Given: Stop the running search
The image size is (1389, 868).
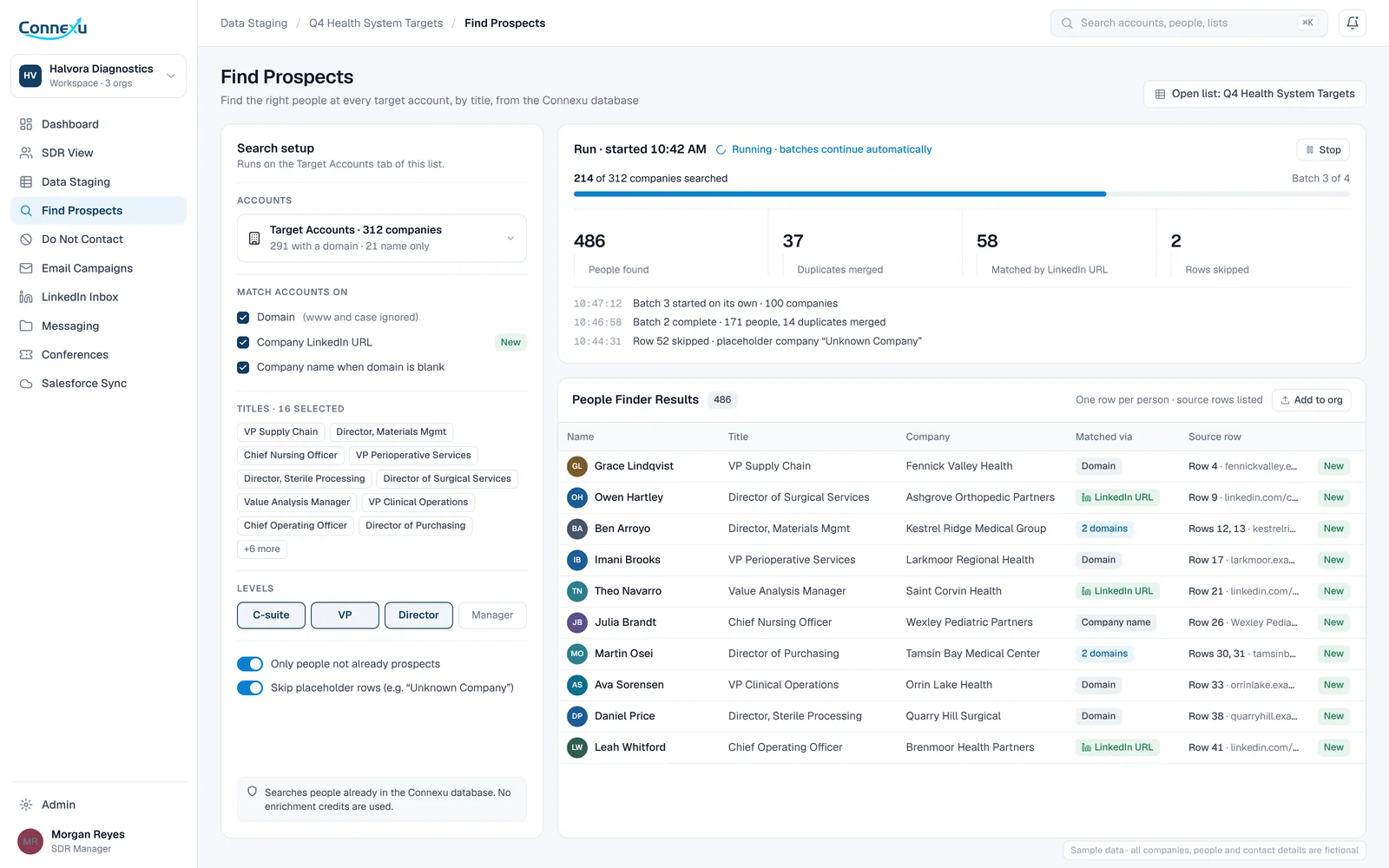Looking at the screenshot, I should 1323,150.
